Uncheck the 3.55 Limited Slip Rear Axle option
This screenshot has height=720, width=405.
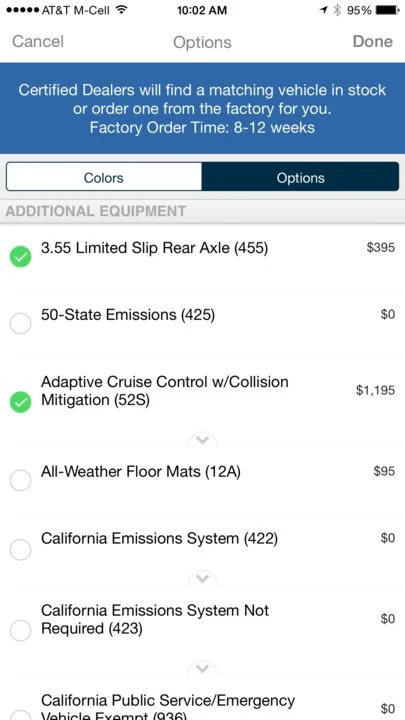(21, 257)
